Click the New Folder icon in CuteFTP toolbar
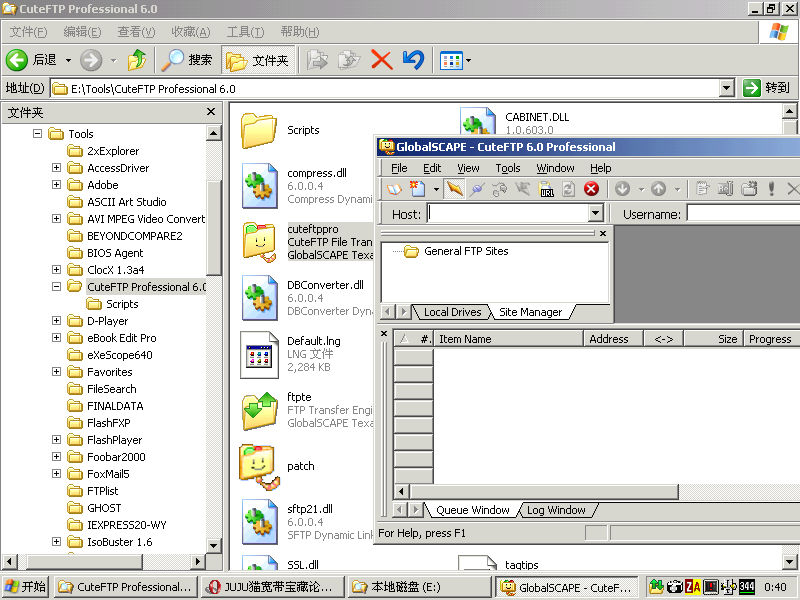This screenshot has height=600, width=800. pos(749,189)
